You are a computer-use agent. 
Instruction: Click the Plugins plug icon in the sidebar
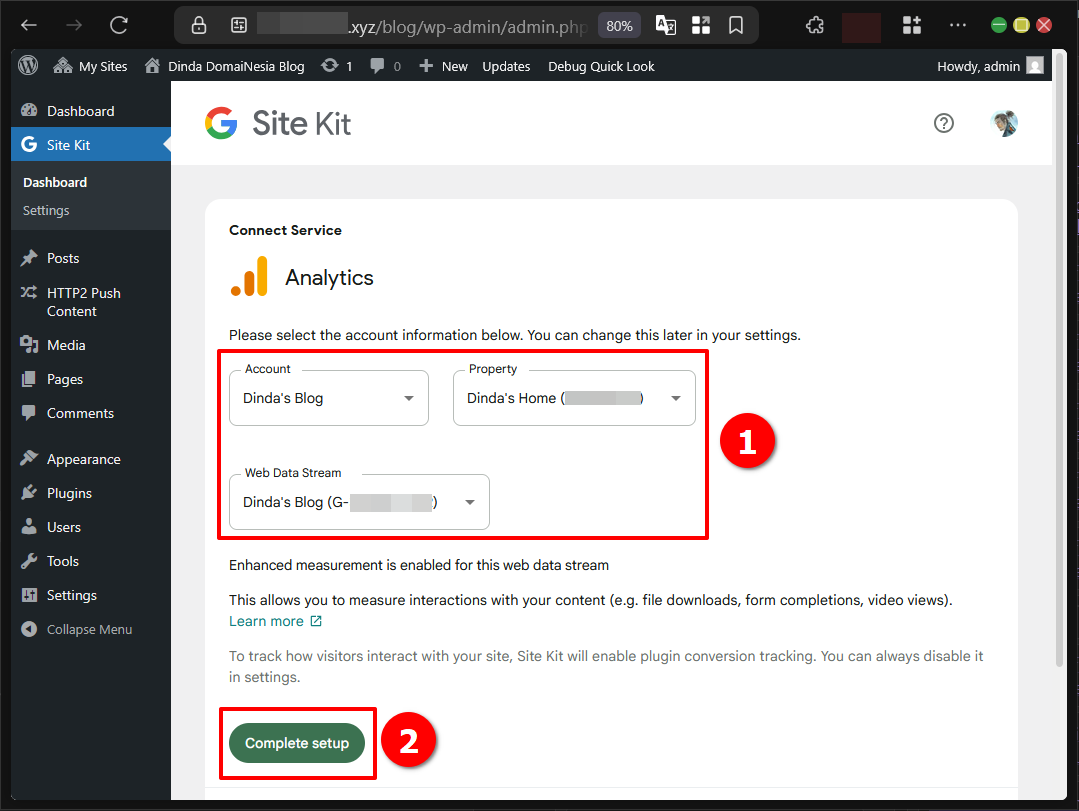point(30,492)
